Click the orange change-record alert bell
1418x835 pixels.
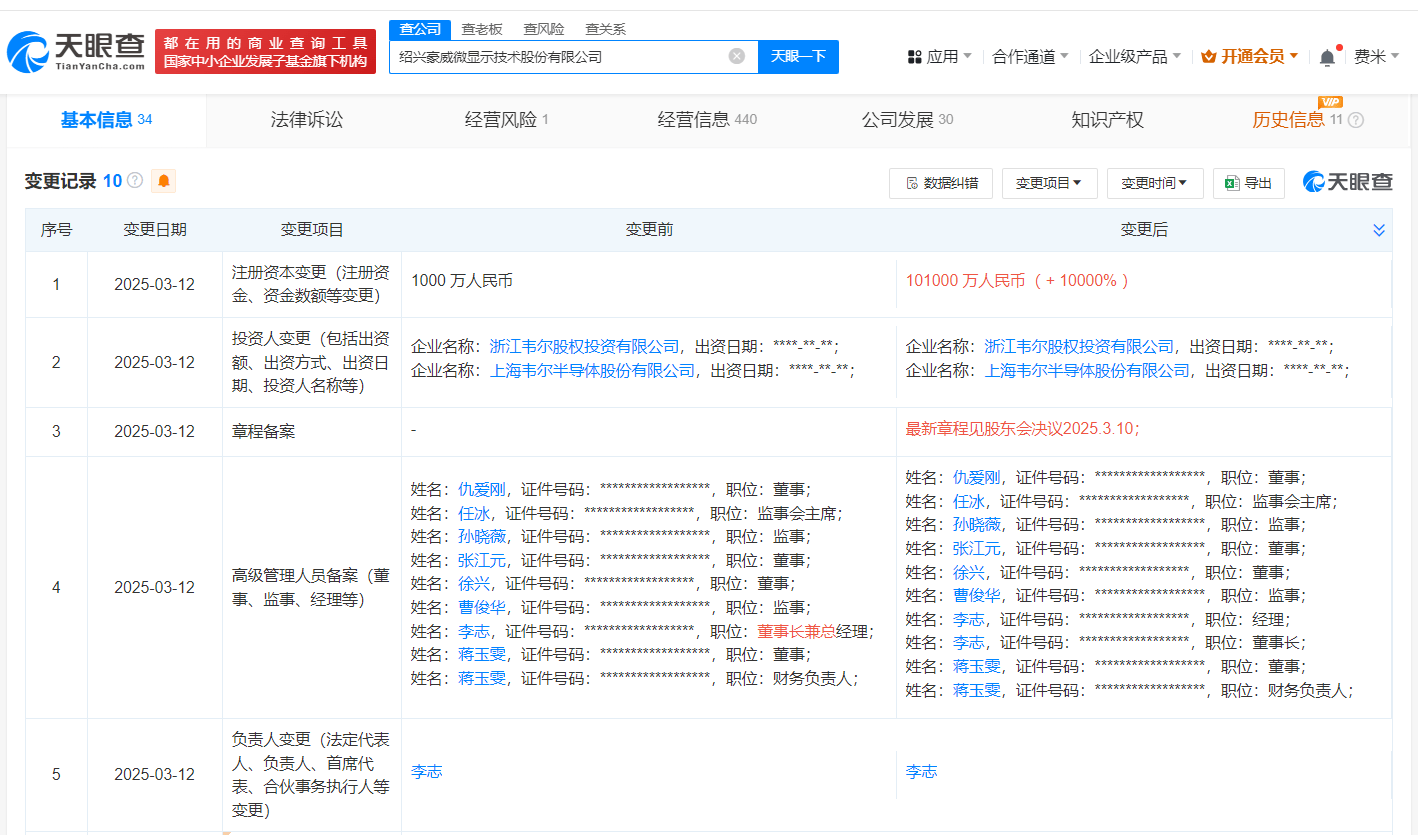(163, 181)
